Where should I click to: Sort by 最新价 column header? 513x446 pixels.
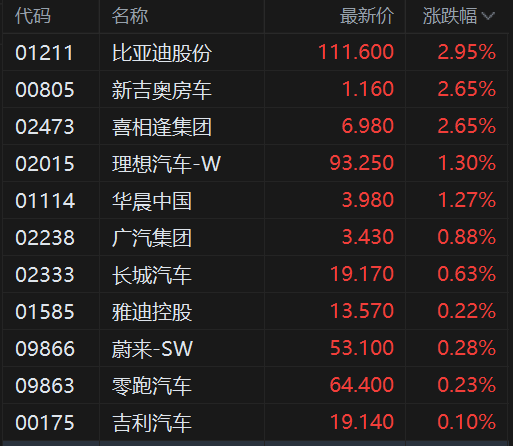click(367, 16)
